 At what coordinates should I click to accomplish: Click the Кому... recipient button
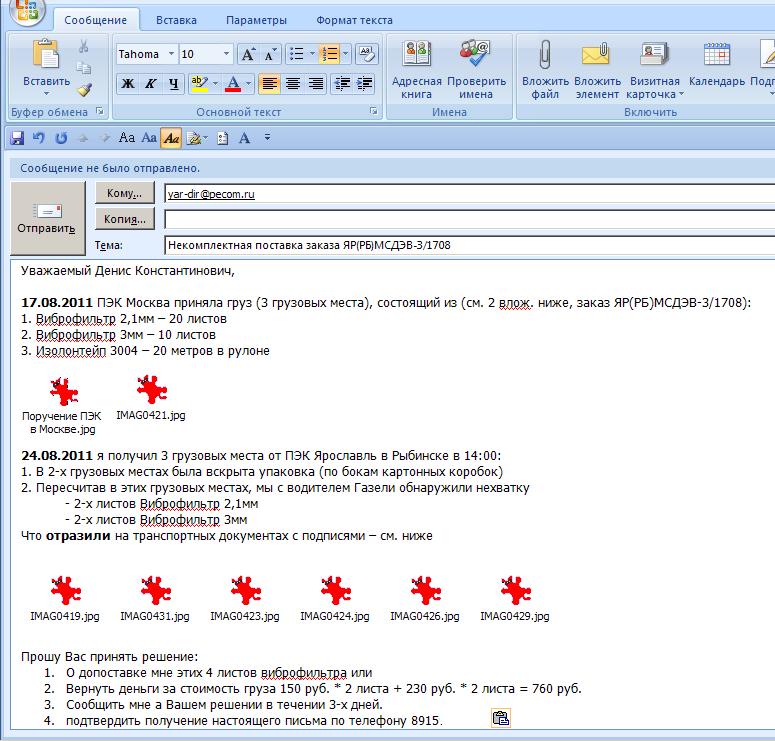(125, 193)
